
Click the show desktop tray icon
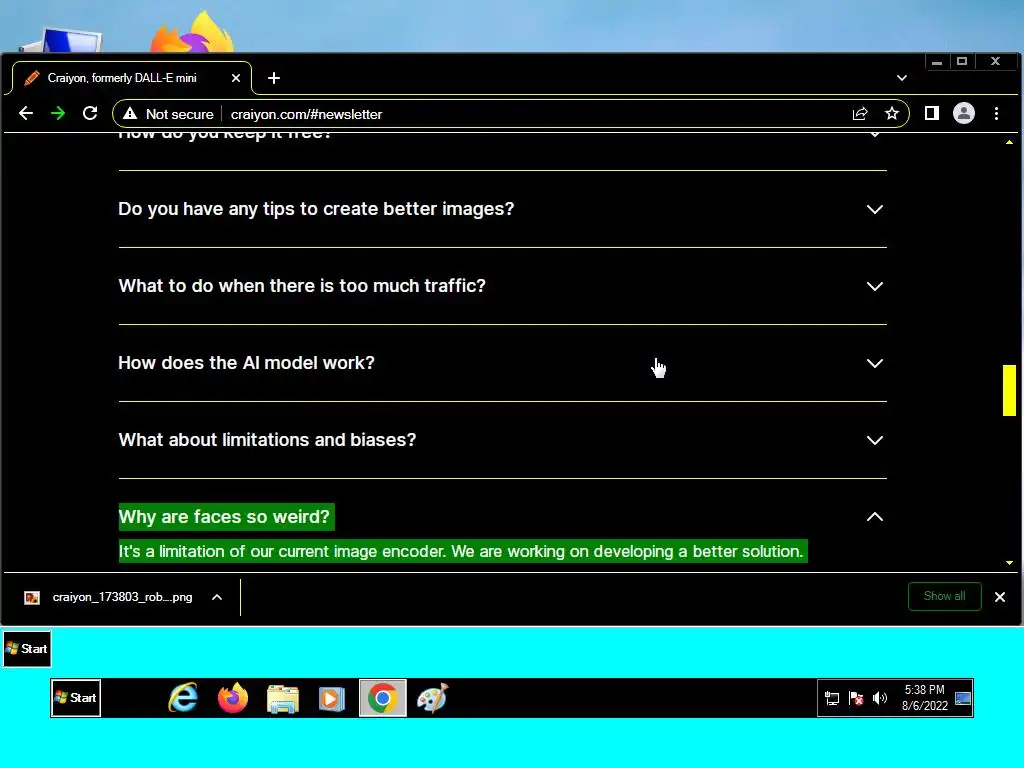click(963, 699)
